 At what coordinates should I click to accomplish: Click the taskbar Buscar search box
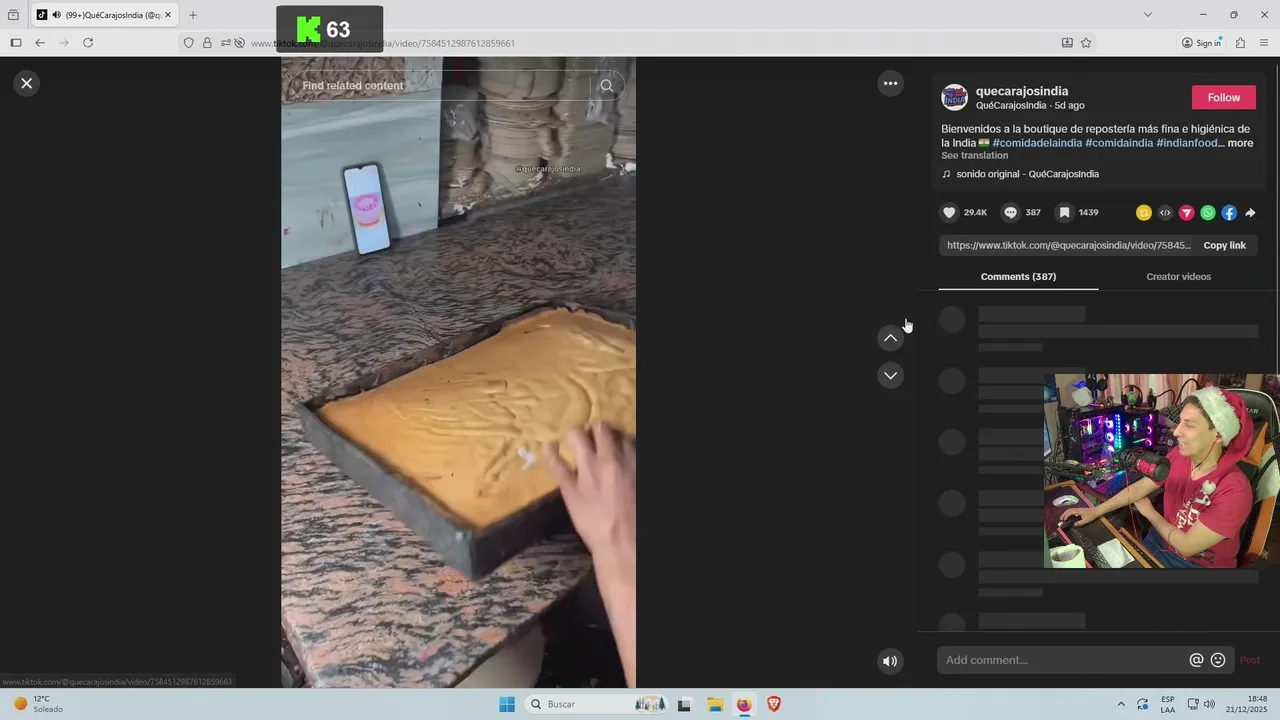[595, 704]
